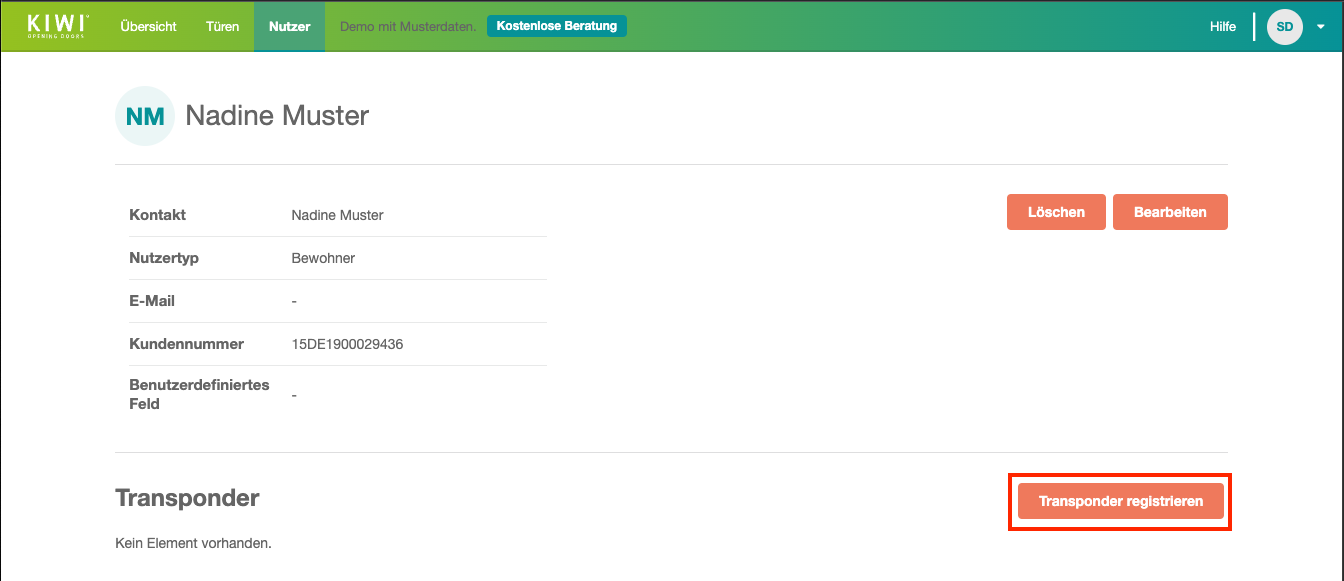
Task: Open the SD account avatar
Action: click(1284, 27)
